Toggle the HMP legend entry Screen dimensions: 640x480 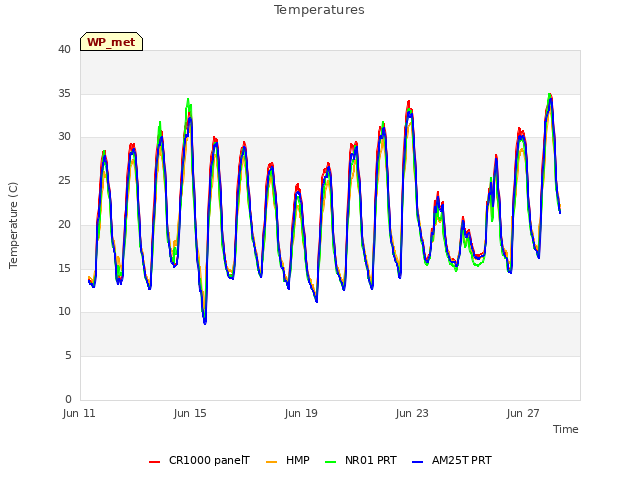[288, 460]
